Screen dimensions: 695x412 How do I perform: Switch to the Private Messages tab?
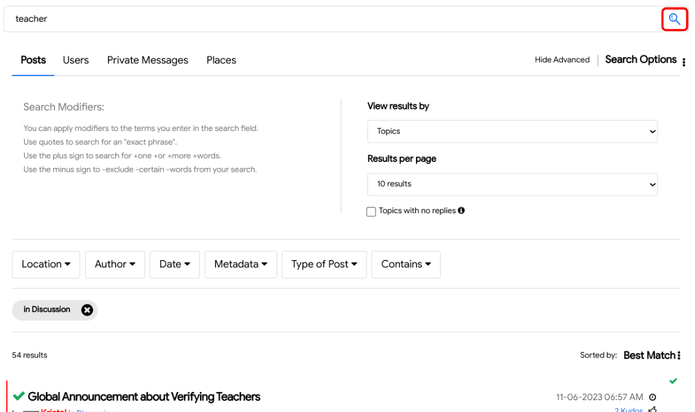pos(148,60)
